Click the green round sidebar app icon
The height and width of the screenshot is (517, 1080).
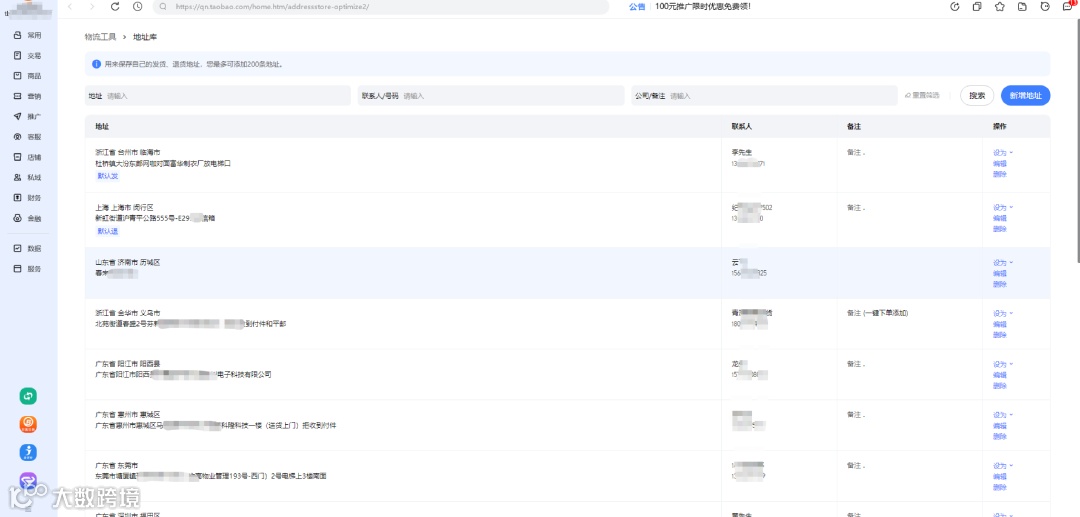tap(28, 396)
